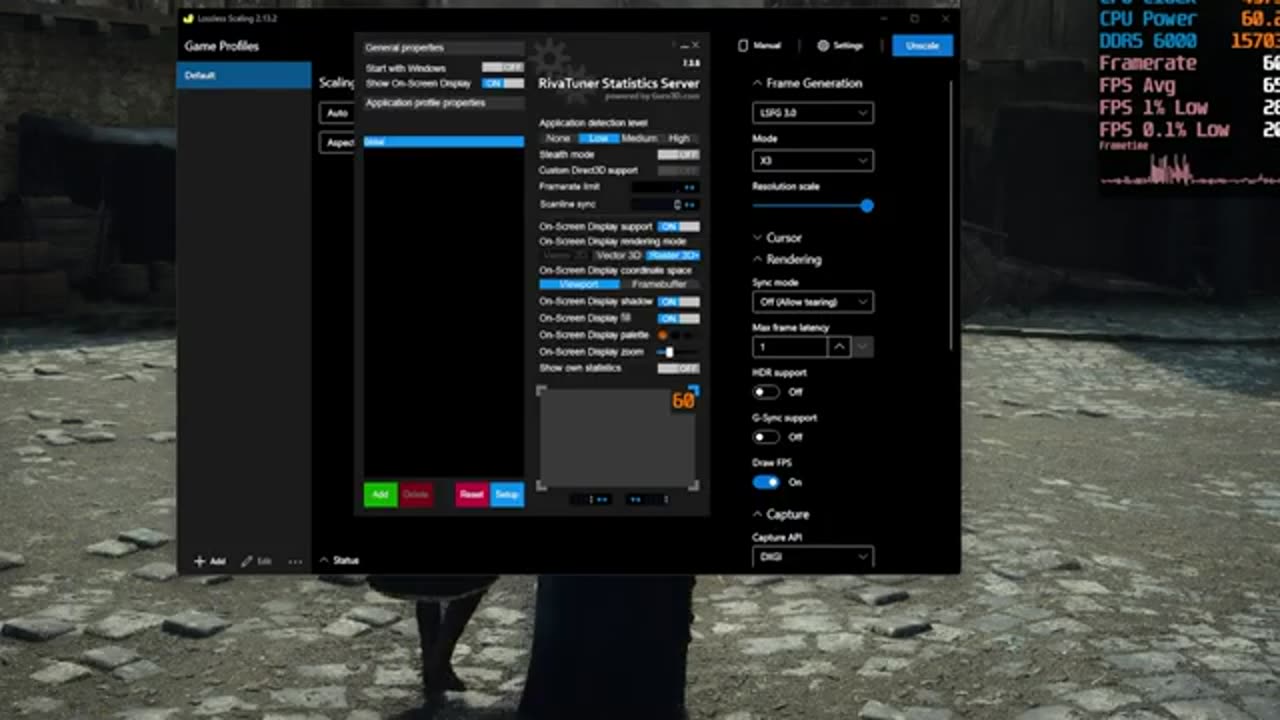
Task: Open the Manual in Lossless Scaling
Action: pyautogui.click(x=759, y=45)
